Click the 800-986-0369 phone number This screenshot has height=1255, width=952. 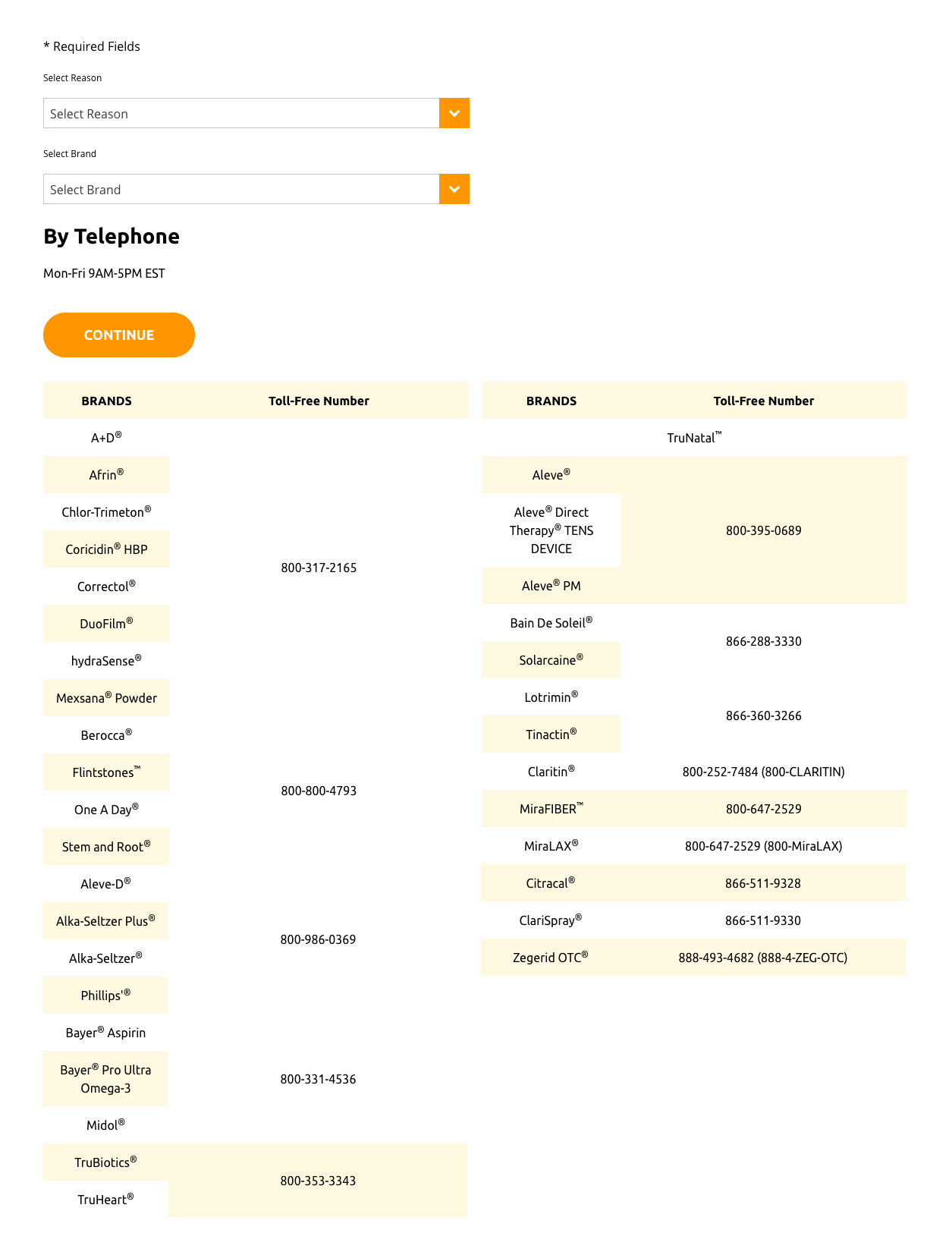point(318,939)
